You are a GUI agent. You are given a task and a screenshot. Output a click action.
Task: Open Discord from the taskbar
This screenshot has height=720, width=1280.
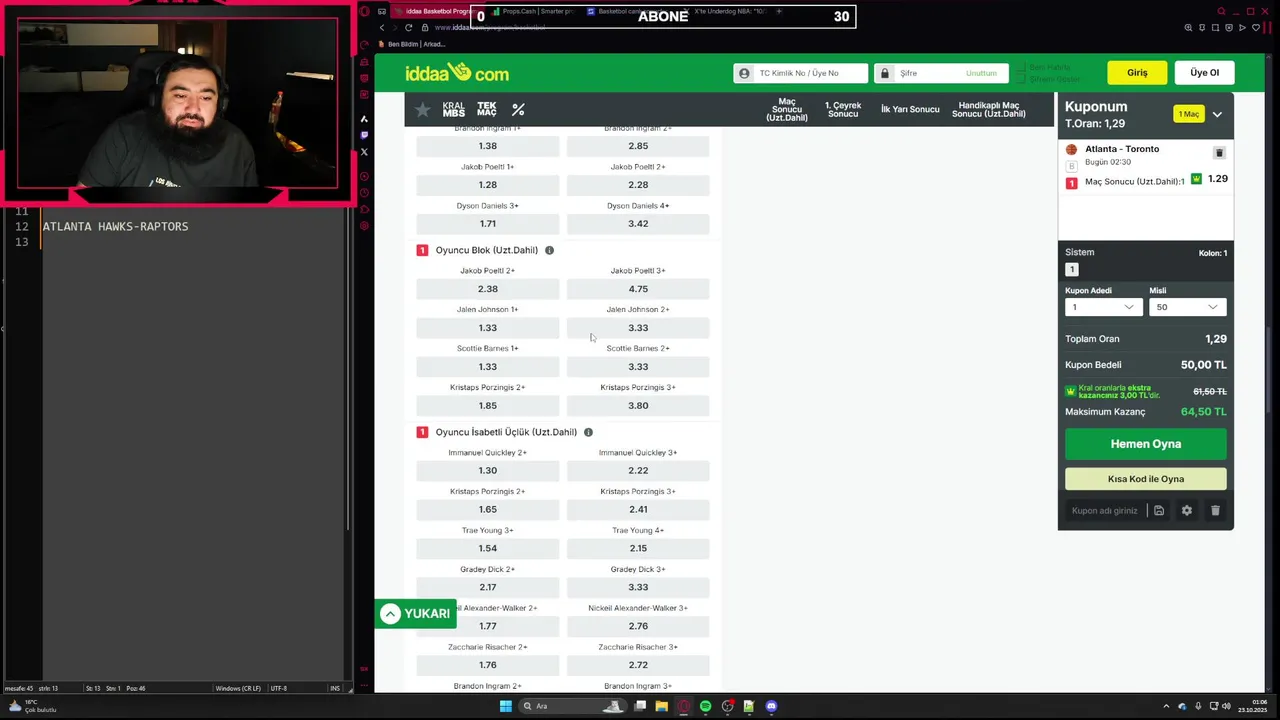coord(771,706)
